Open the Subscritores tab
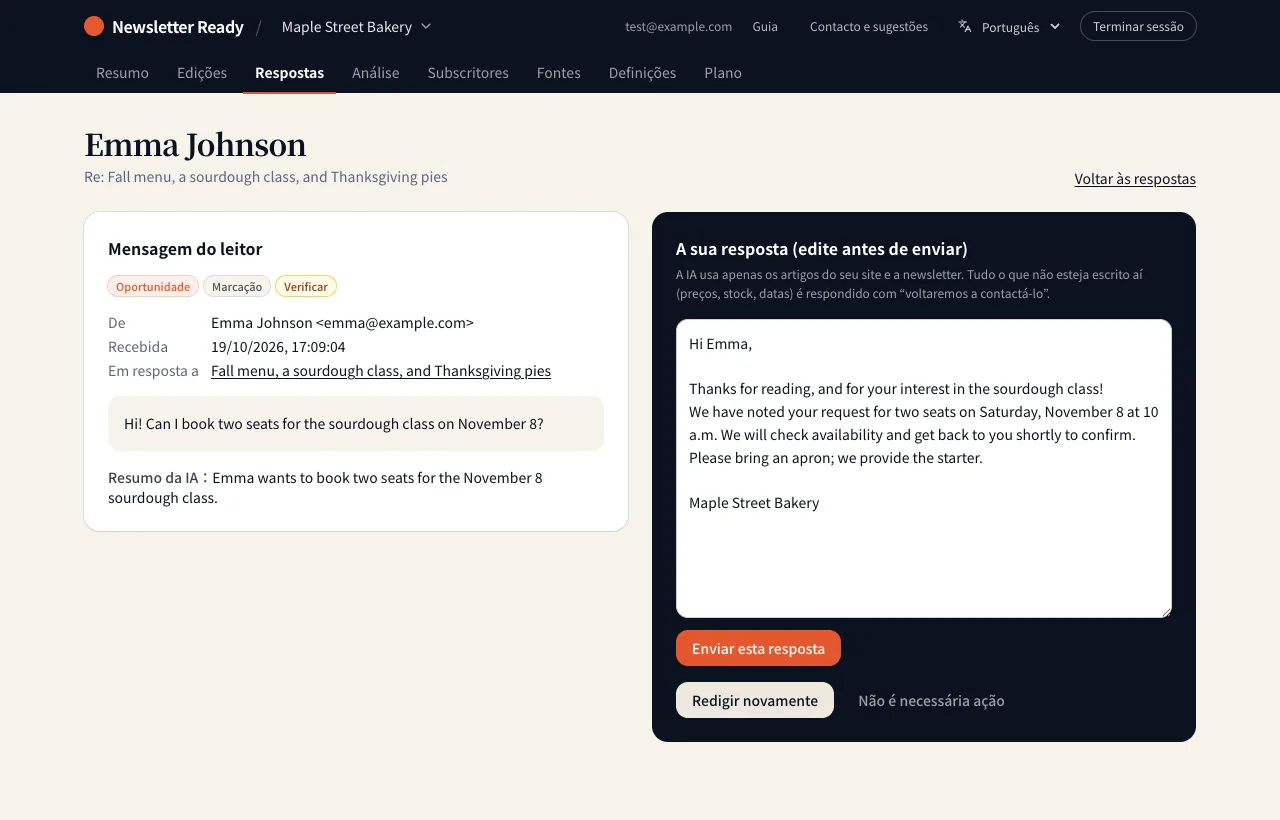 (x=468, y=72)
